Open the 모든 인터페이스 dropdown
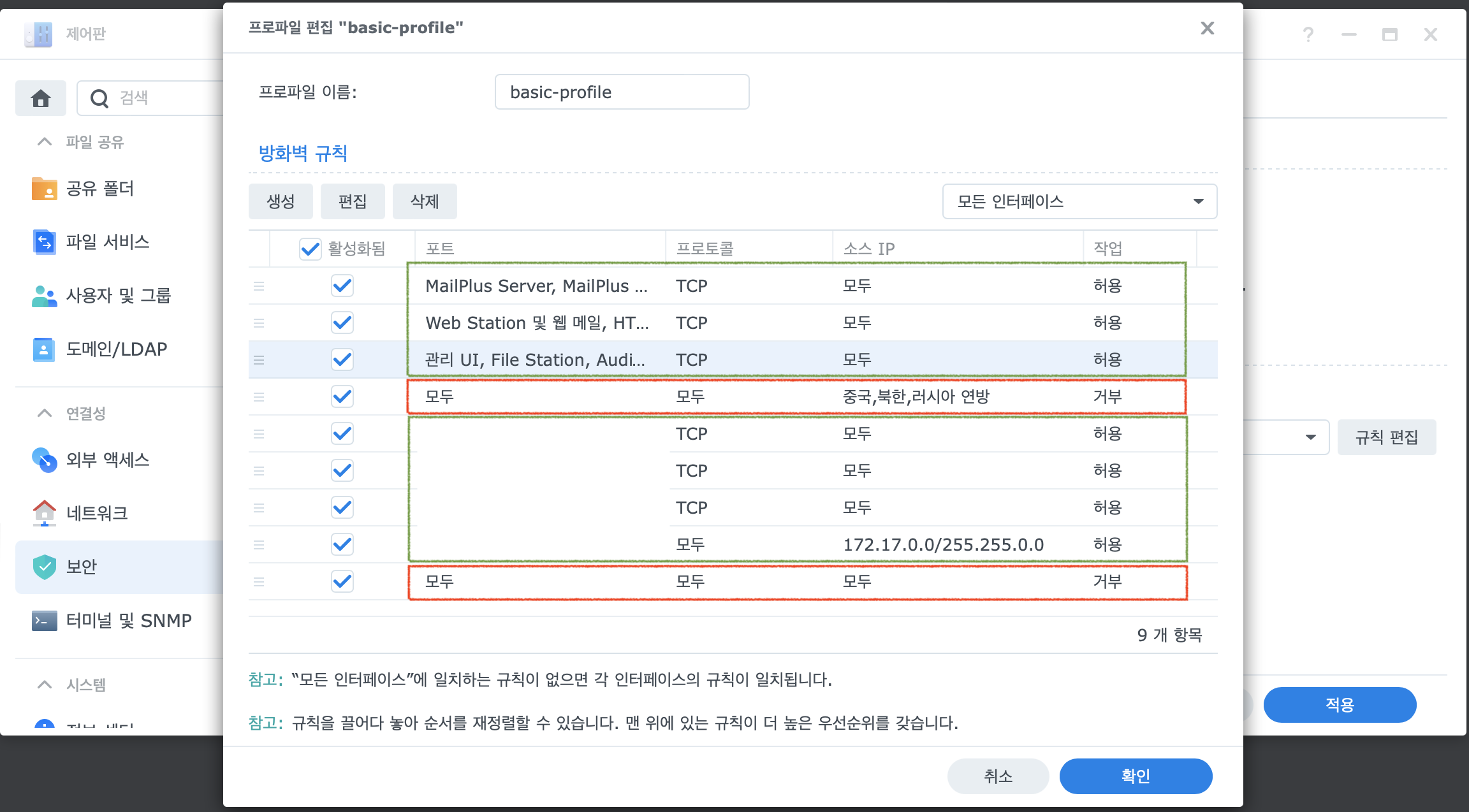1469x812 pixels. (x=1079, y=201)
